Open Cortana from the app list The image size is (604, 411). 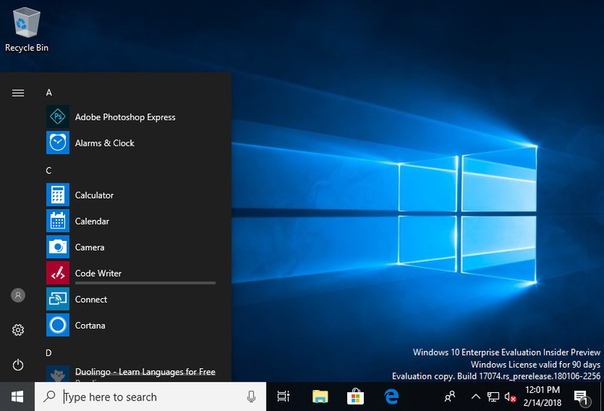[x=90, y=325]
